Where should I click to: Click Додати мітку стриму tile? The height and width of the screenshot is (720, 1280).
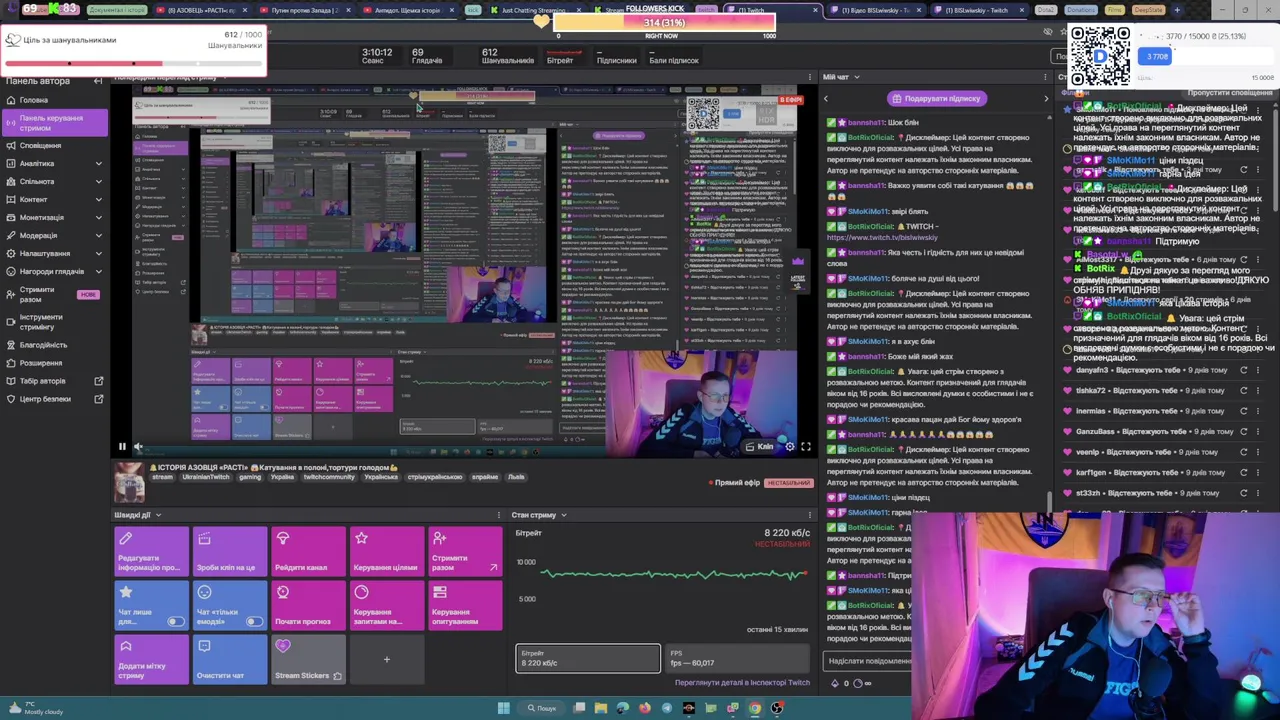click(x=151, y=660)
